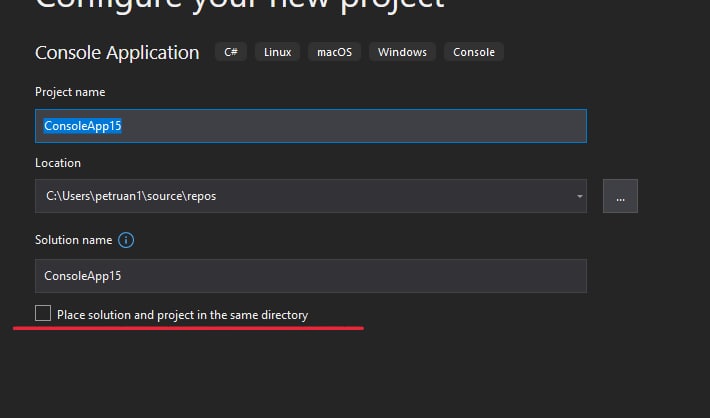Image resolution: width=710 pixels, height=418 pixels.
Task: Select the Windows platform tag
Action: point(403,52)
